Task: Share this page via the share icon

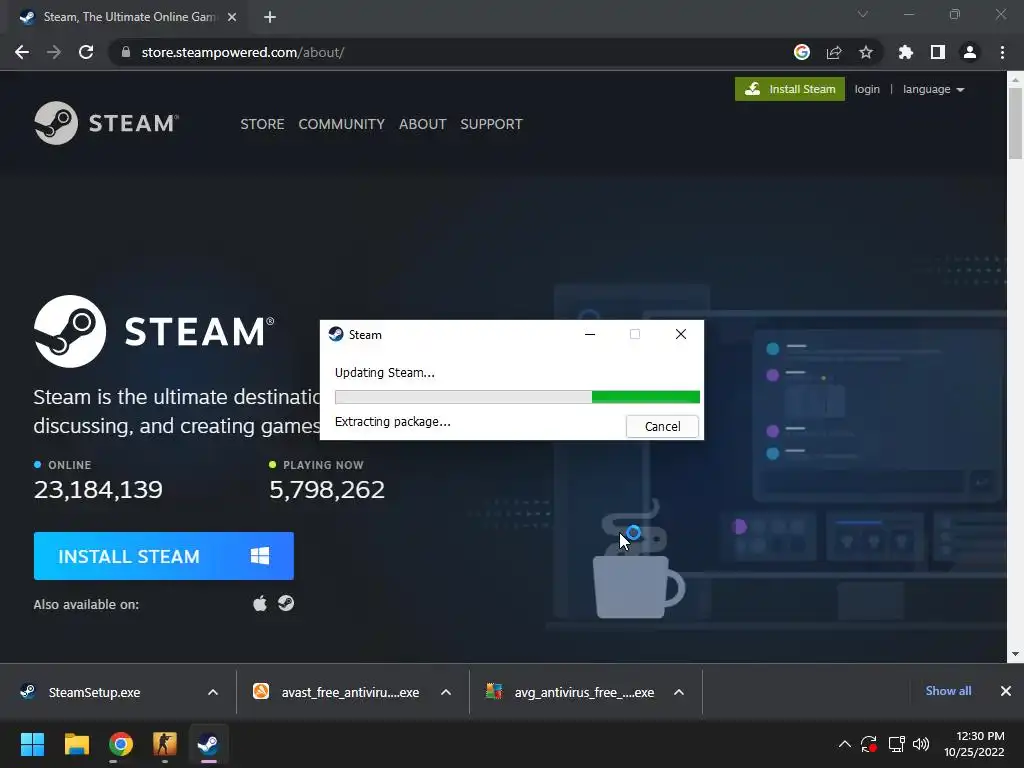Action: [834, 52]
